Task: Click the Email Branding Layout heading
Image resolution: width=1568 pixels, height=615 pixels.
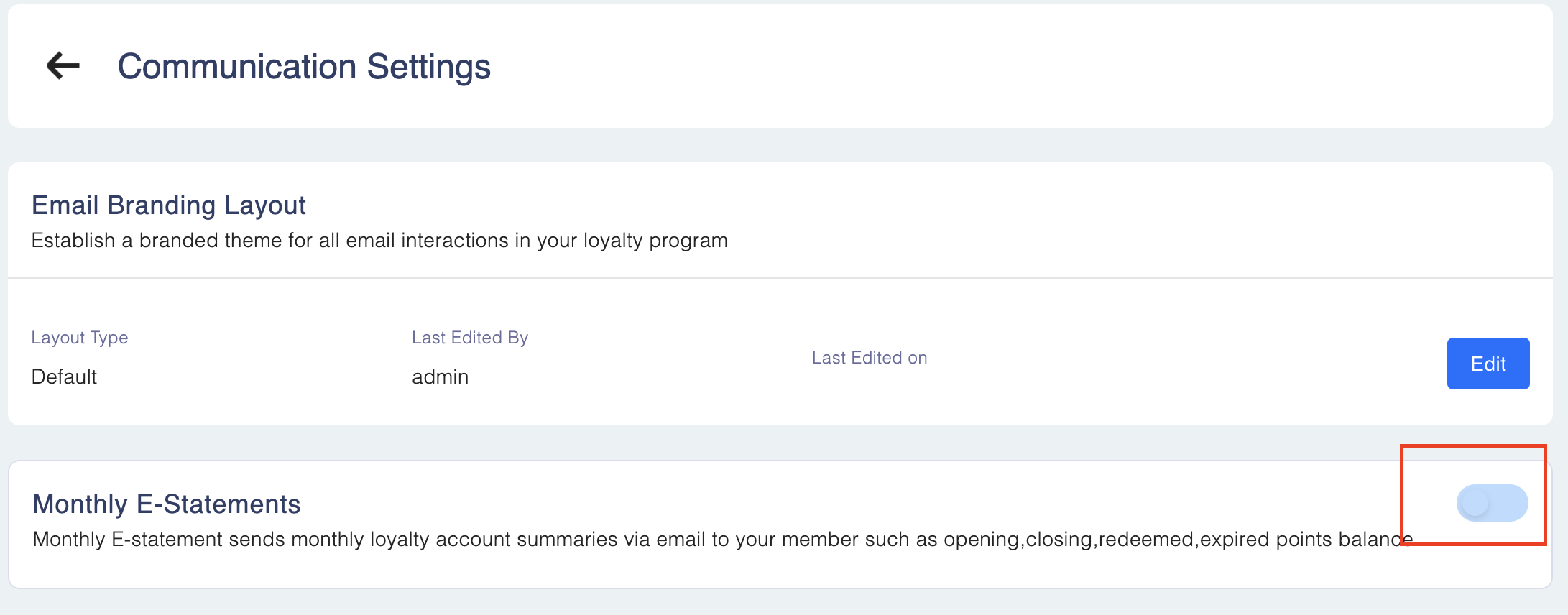Action: 169,205
